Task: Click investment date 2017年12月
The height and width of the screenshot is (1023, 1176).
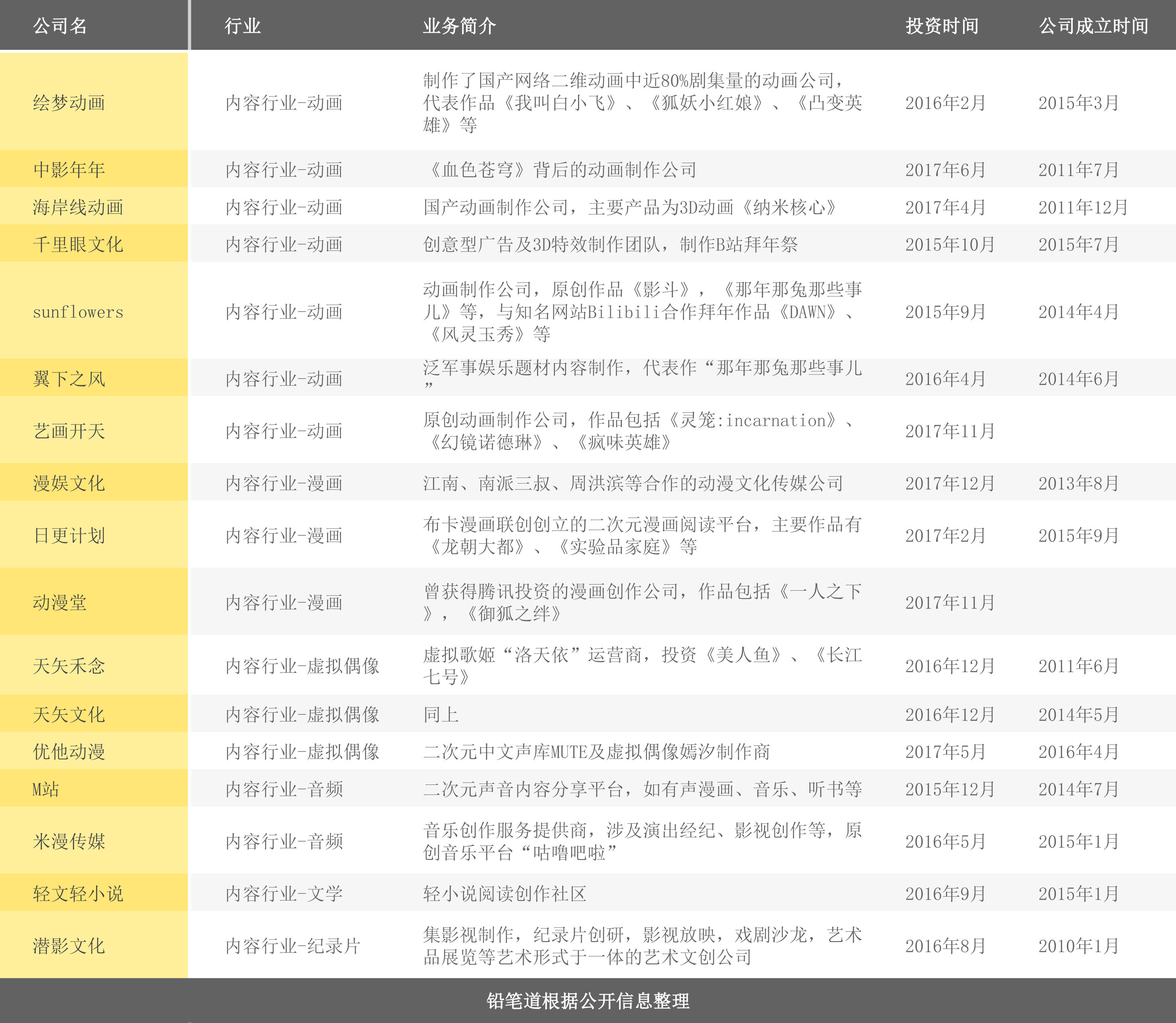Action: (950, 483)
